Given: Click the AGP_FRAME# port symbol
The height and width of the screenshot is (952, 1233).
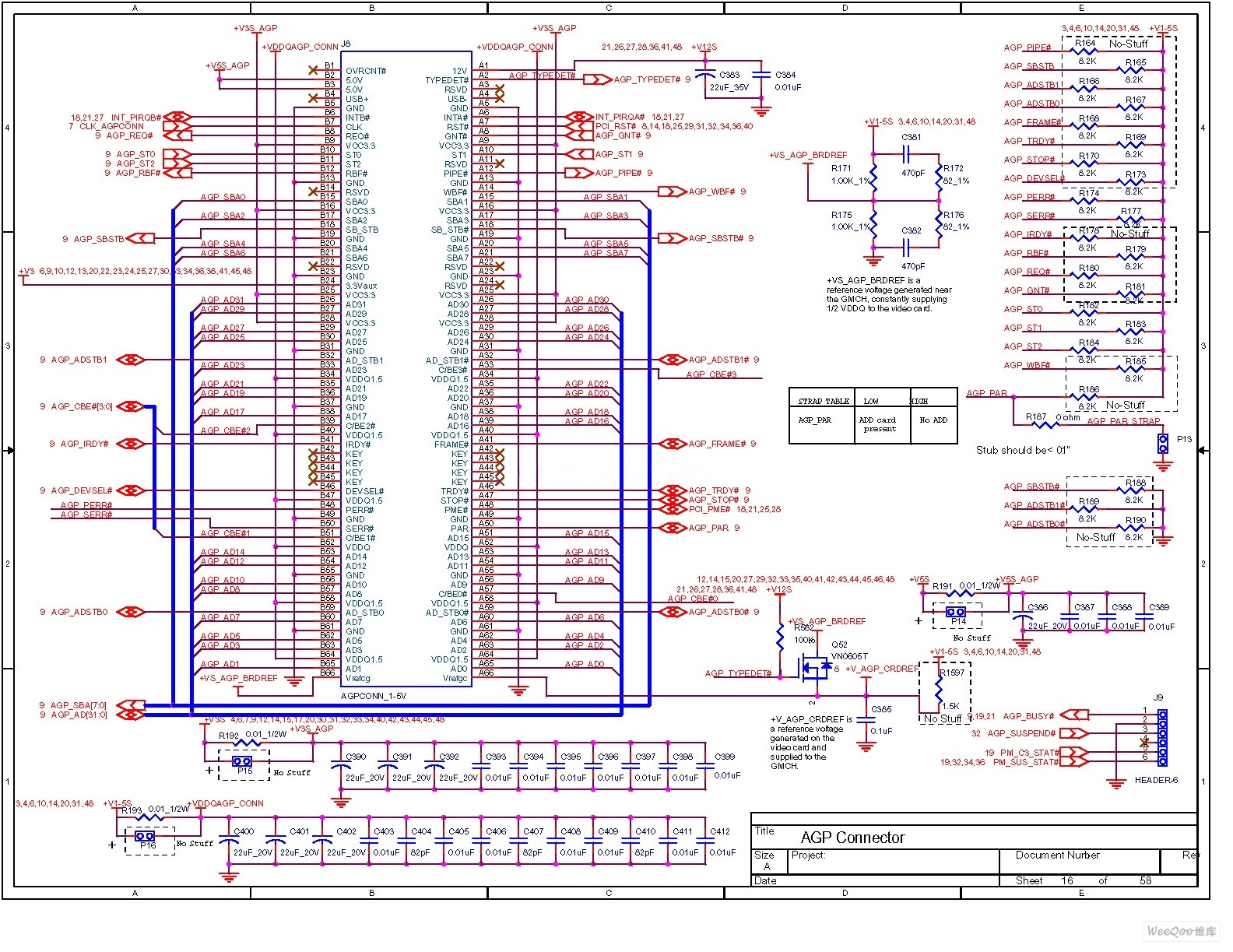Looking at the screenshot, I should click(x=673, y=444).
